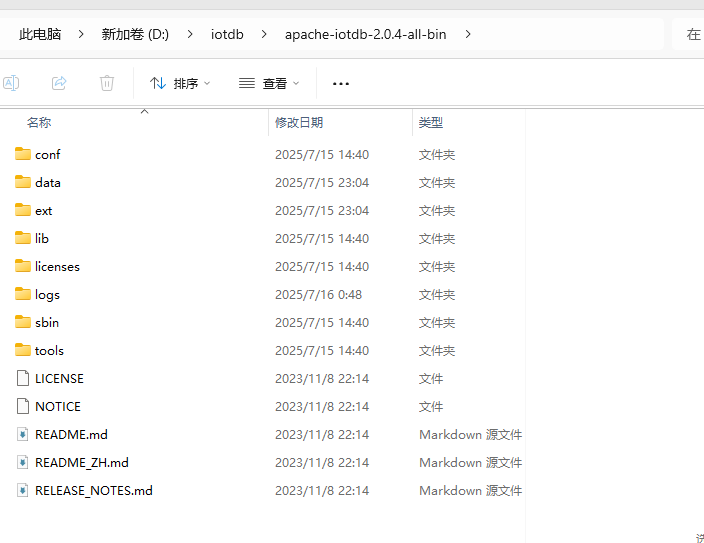Screen dimensions: 704x543
Task: Click the share icon in toolbar
Action: (59, 83)
